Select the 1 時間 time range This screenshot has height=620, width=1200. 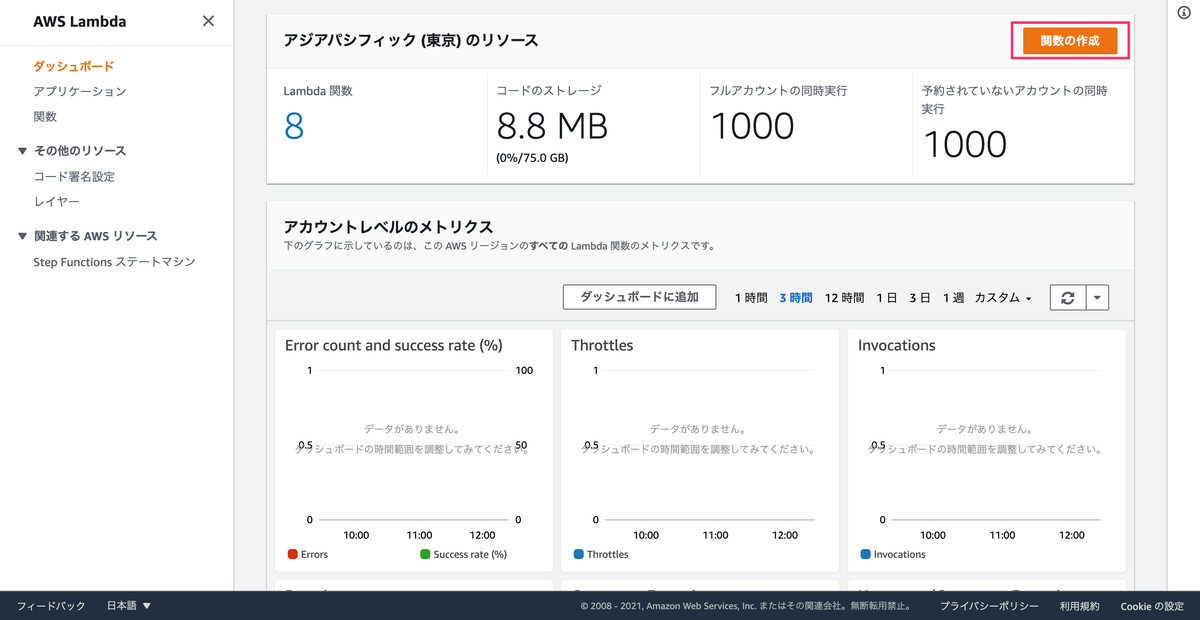(x=751, y=298)
